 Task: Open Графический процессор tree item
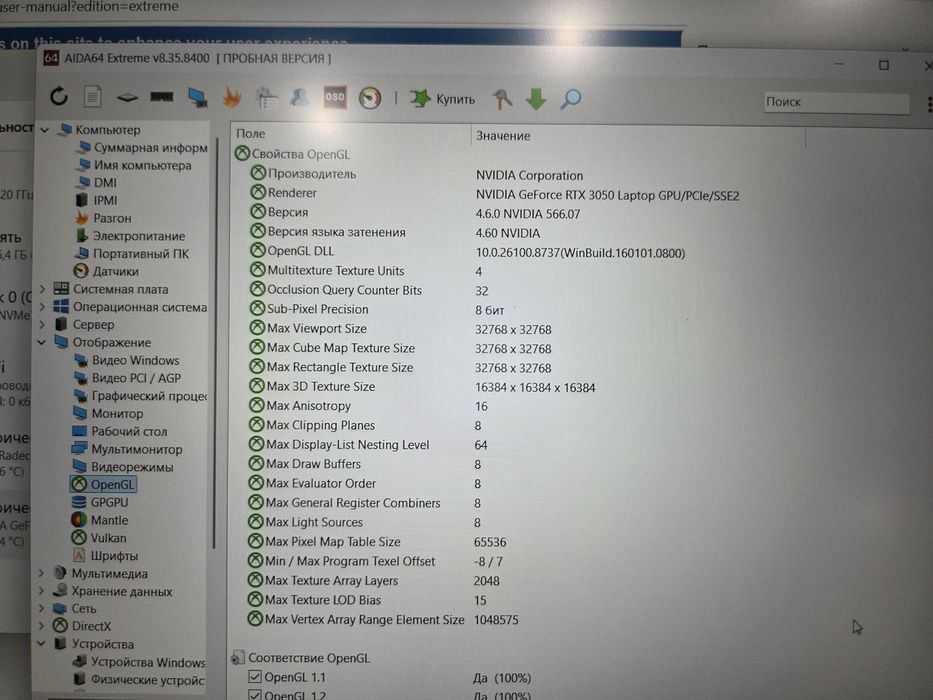pyautogui.click(x=140, y=396)
